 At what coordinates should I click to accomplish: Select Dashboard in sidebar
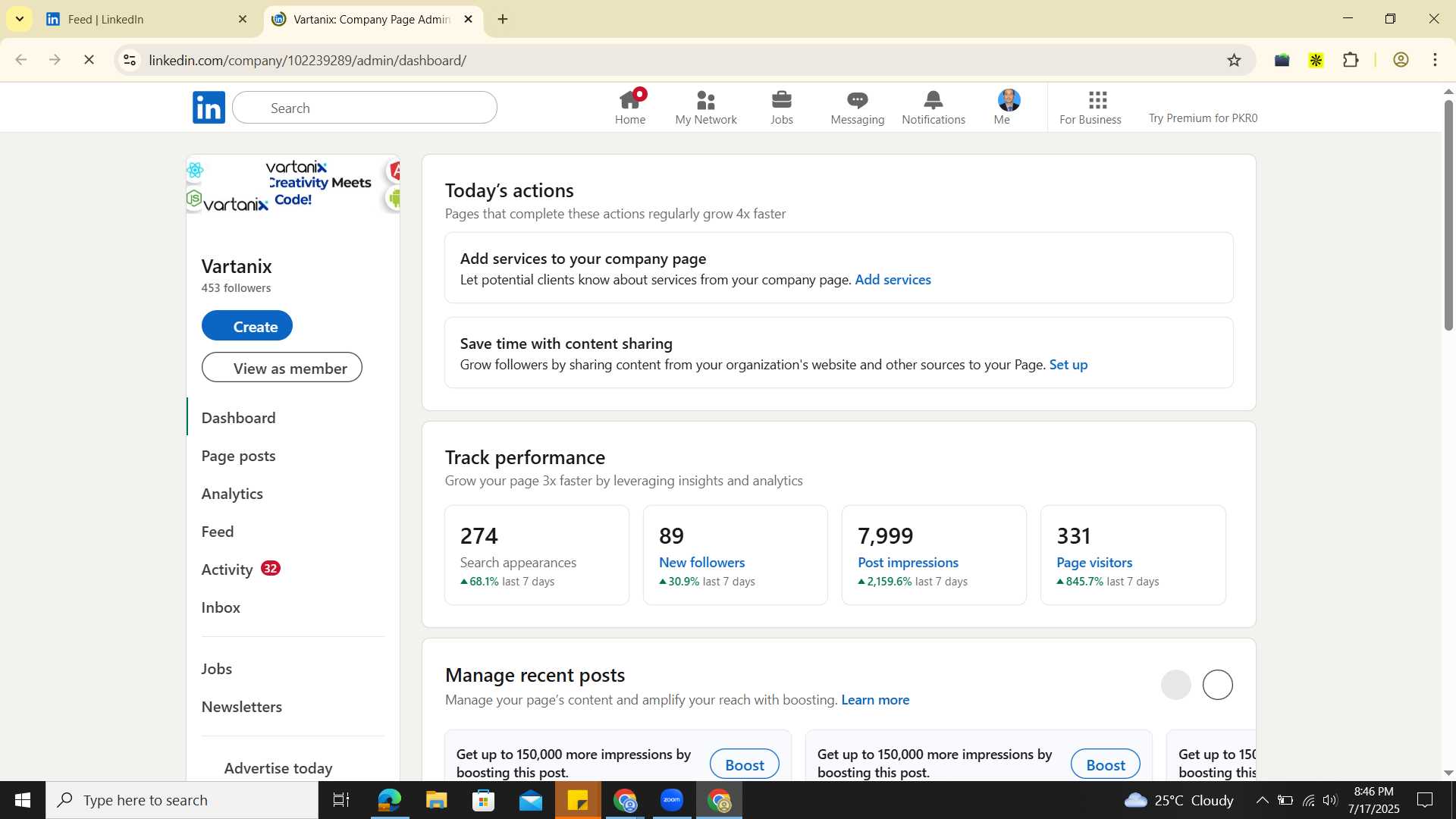click(x=238, y=418)
